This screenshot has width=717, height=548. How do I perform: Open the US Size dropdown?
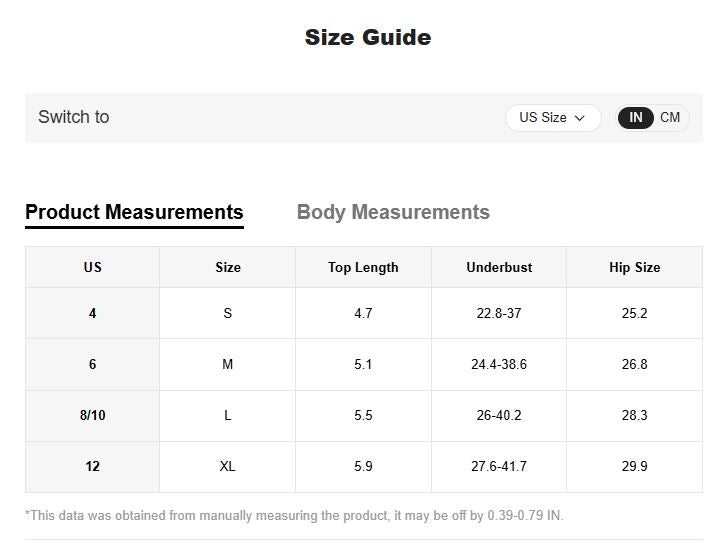553,118
